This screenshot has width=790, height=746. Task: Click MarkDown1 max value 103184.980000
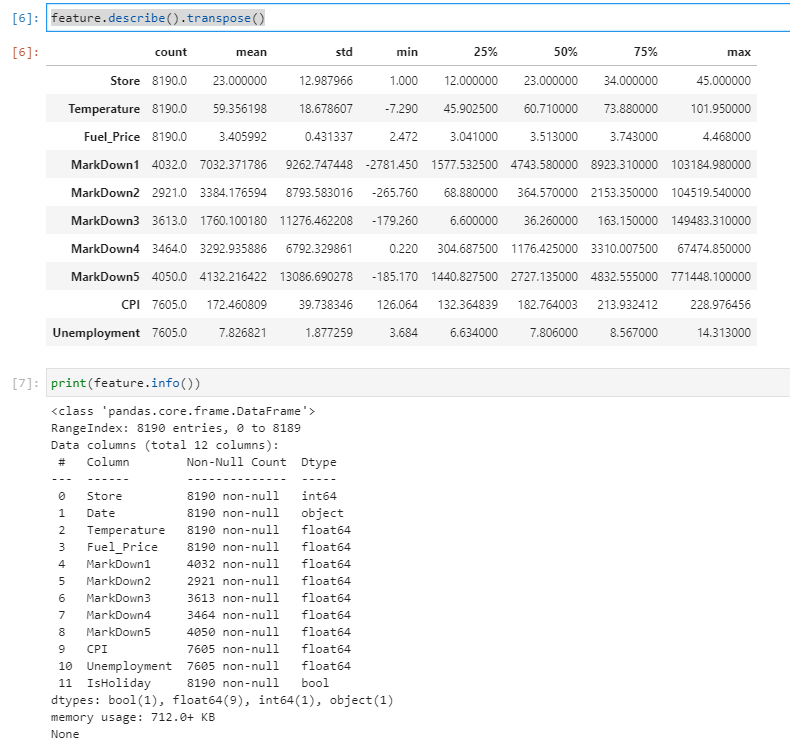711,165
